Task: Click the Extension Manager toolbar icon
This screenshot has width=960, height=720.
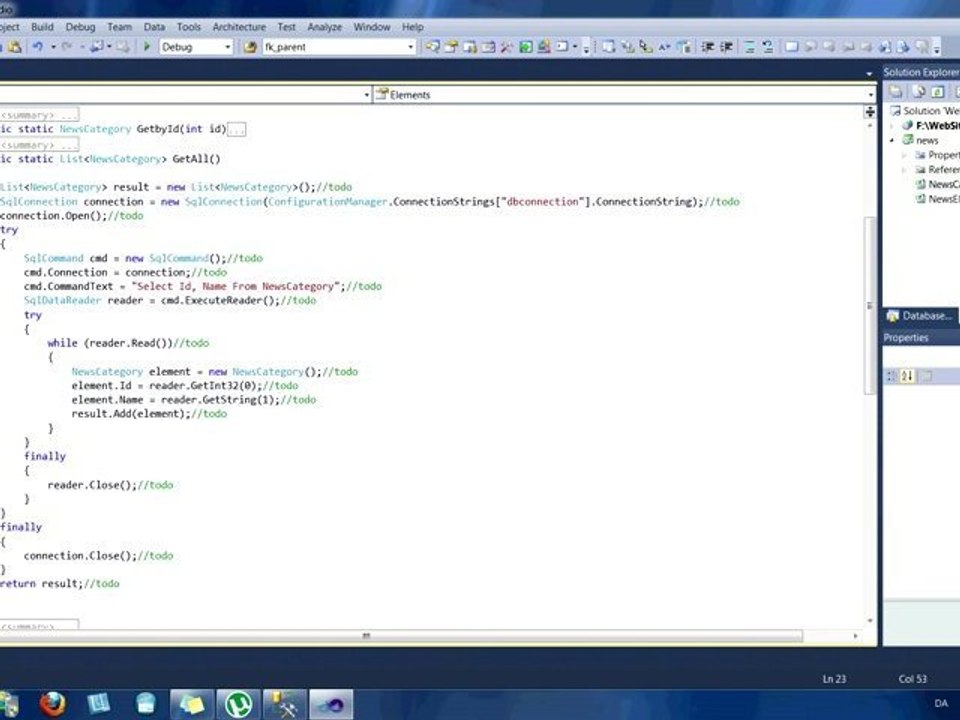Action: coord(544,47)
